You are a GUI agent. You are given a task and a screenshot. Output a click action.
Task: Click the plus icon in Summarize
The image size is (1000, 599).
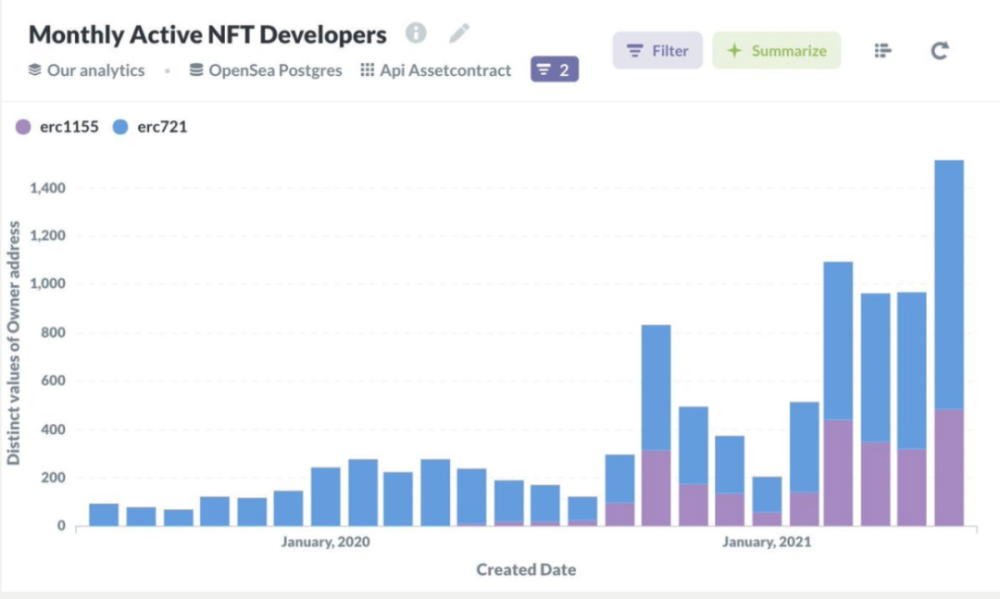click(735, 51)
